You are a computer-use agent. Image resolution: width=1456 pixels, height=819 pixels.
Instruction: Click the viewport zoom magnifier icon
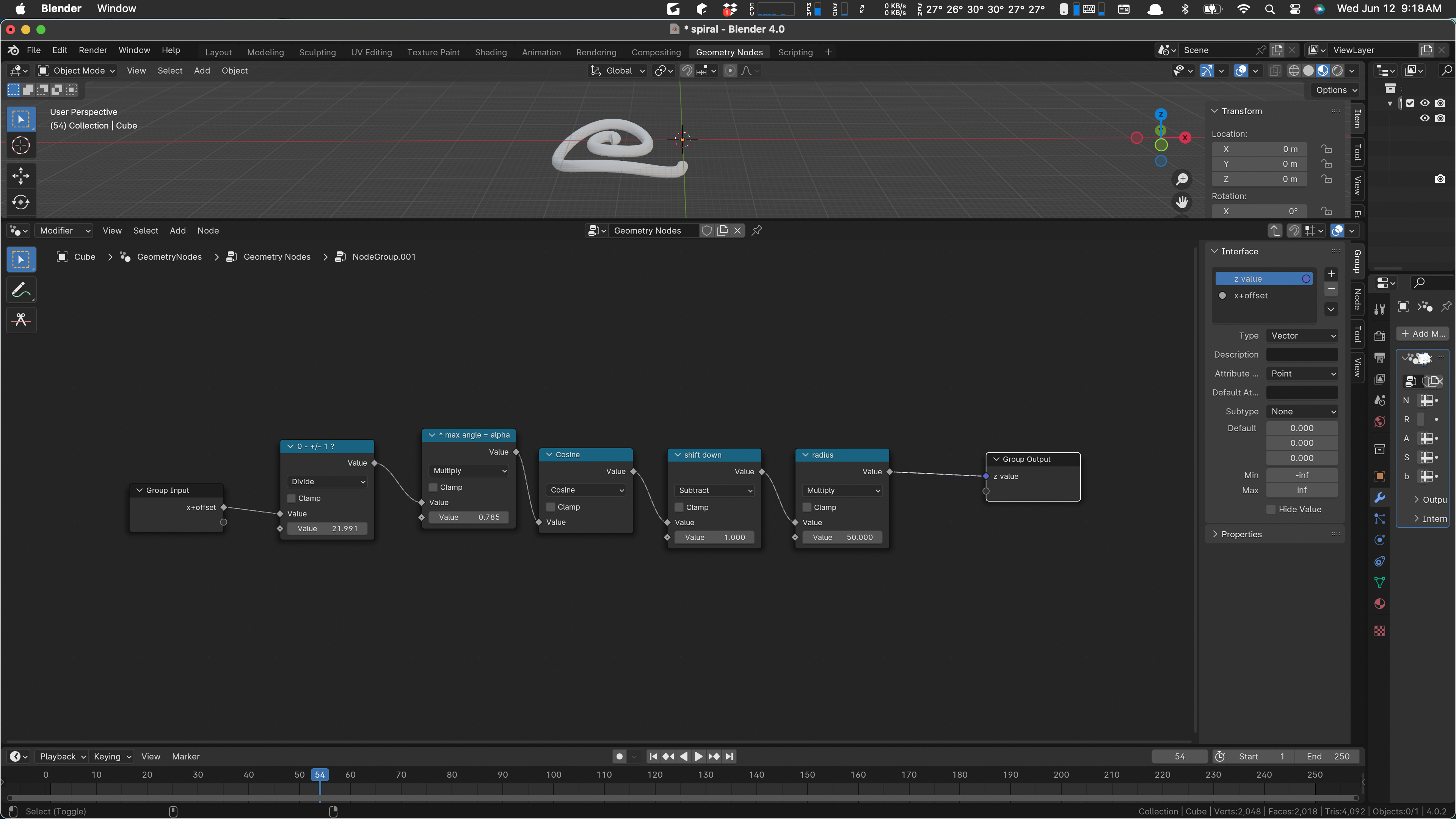1182,179
